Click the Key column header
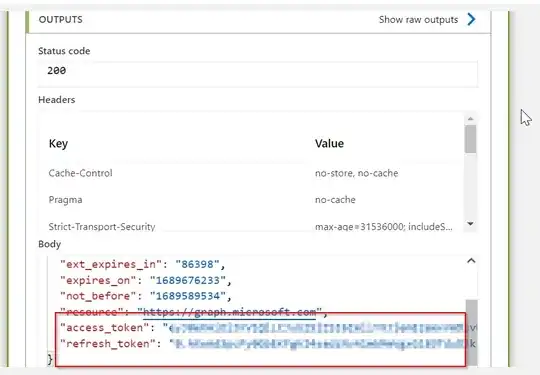540x375 pixels. pyautogui.click(x=58, y=143)
